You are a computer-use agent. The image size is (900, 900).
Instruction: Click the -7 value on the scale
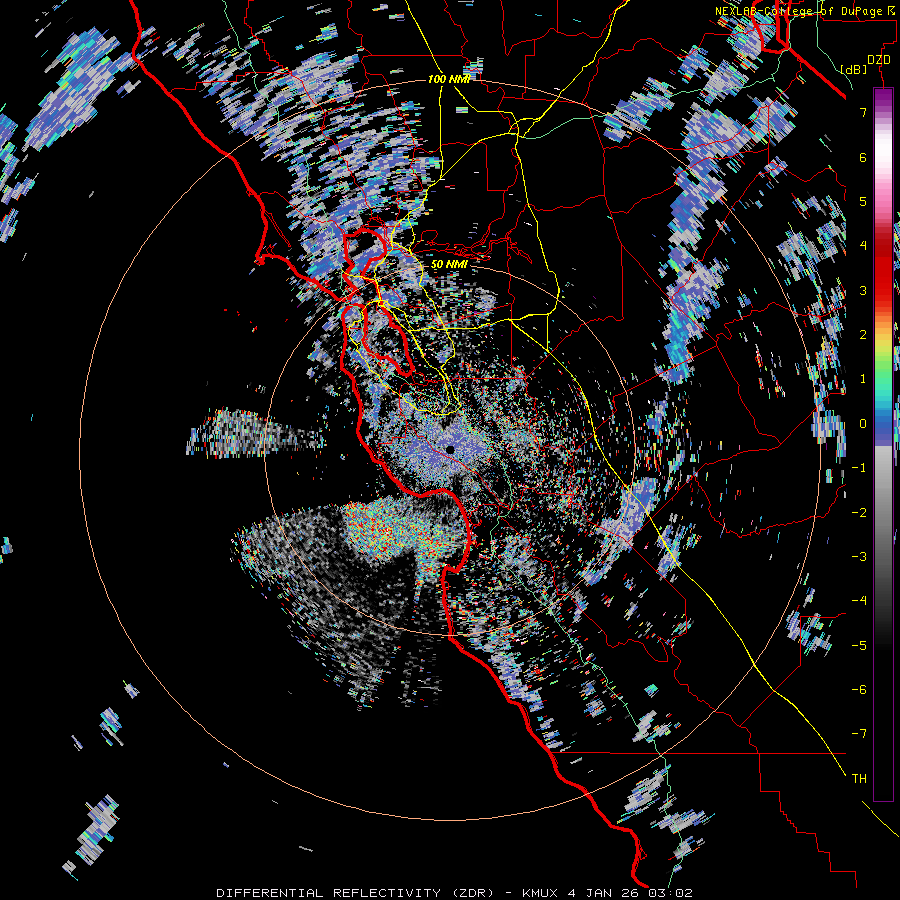pyautogui.click(x=859, y=734)
